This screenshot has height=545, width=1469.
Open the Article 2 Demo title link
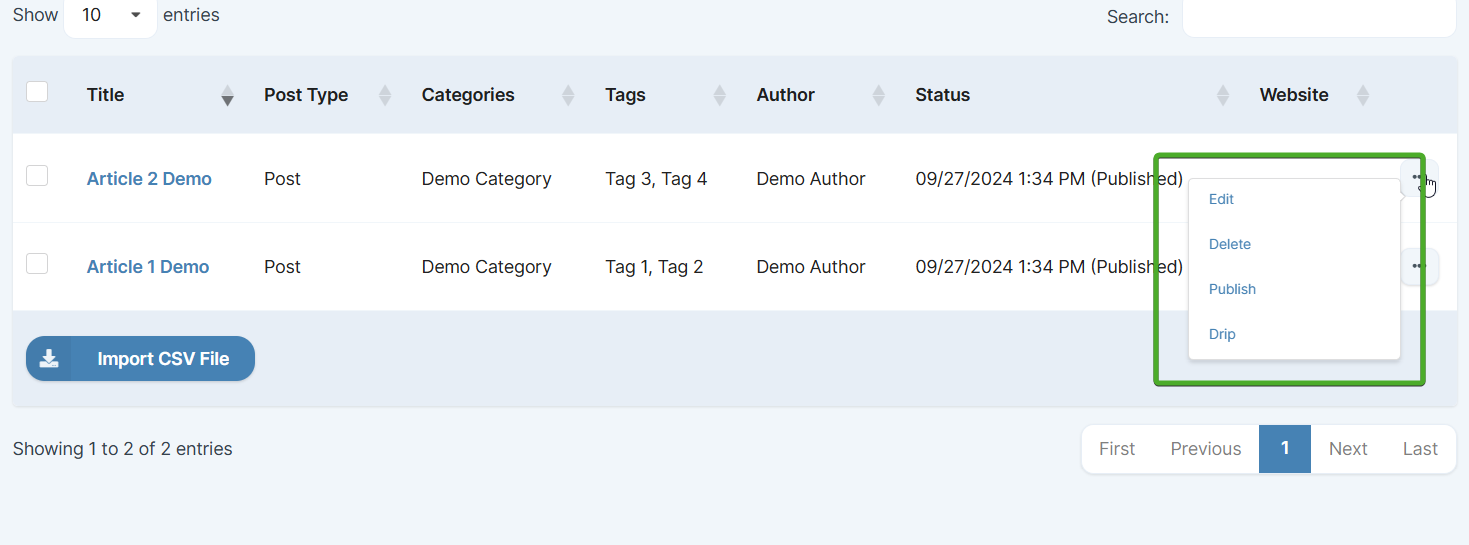pos(149,179)
